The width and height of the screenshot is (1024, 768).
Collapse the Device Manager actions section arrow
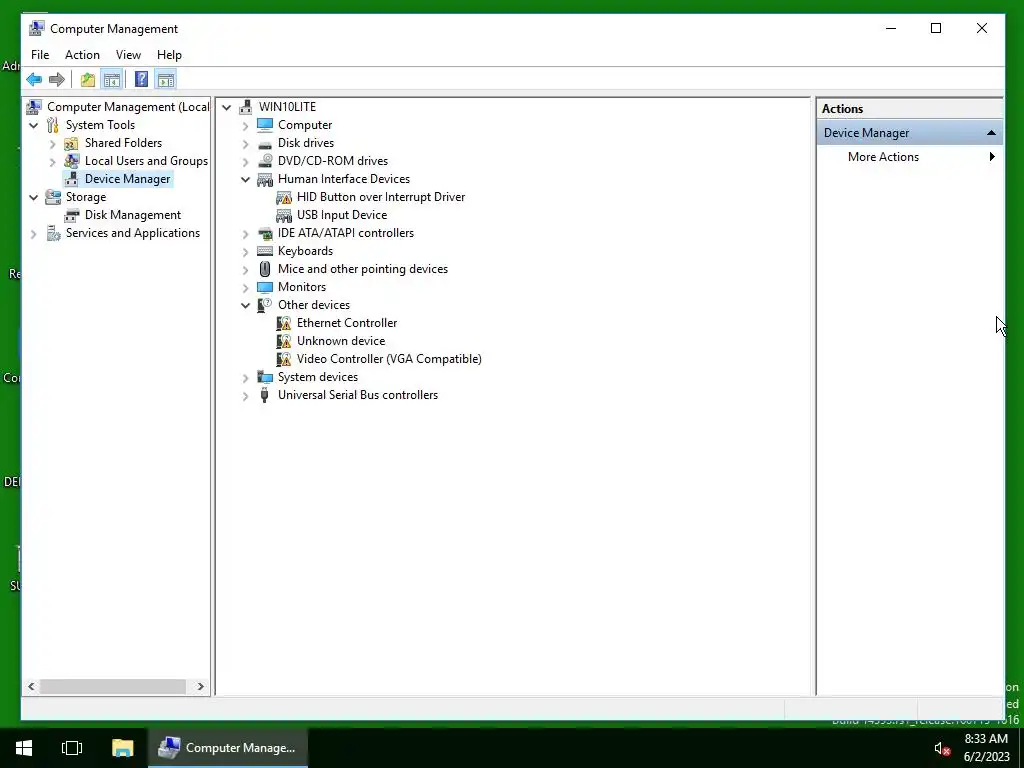click(x=991, y=133)
